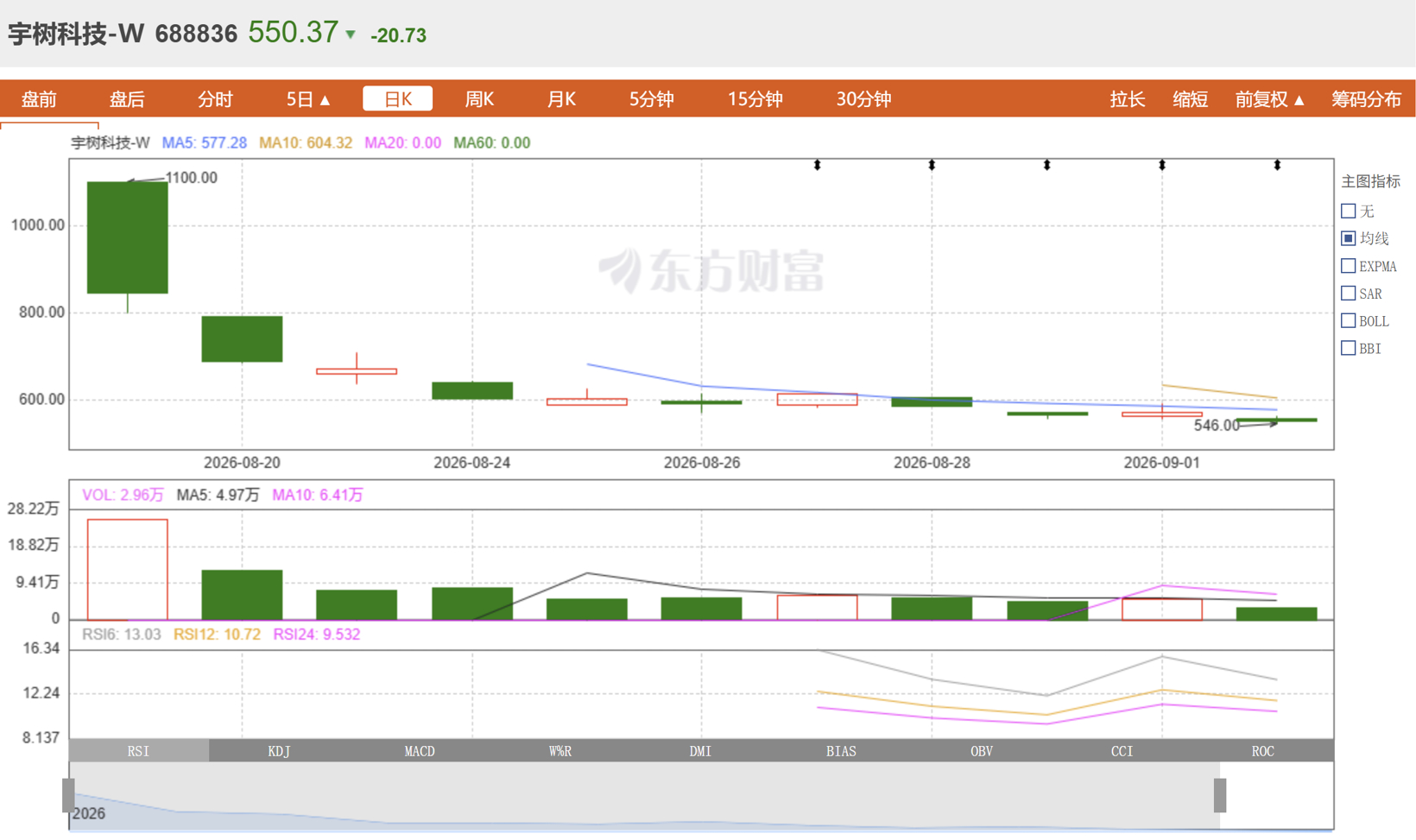Toggle the 均线 moving average checkbox
1416x840 pixels.
[1349, 238]
